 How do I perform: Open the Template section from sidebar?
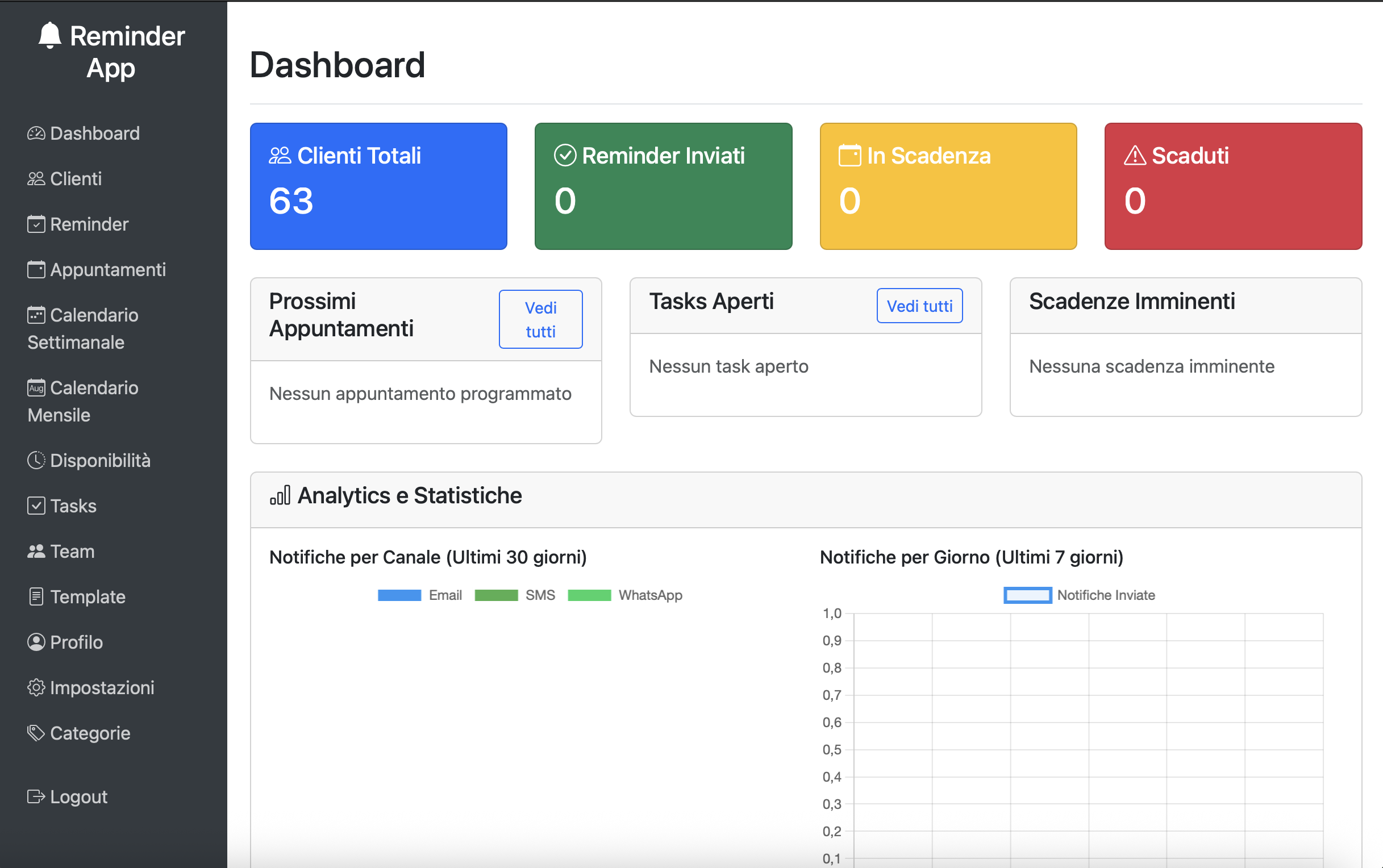point(36,596)
